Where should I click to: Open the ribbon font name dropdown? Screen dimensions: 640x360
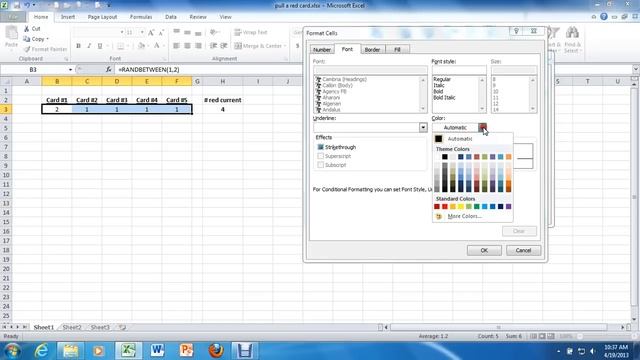click(122, 32)
